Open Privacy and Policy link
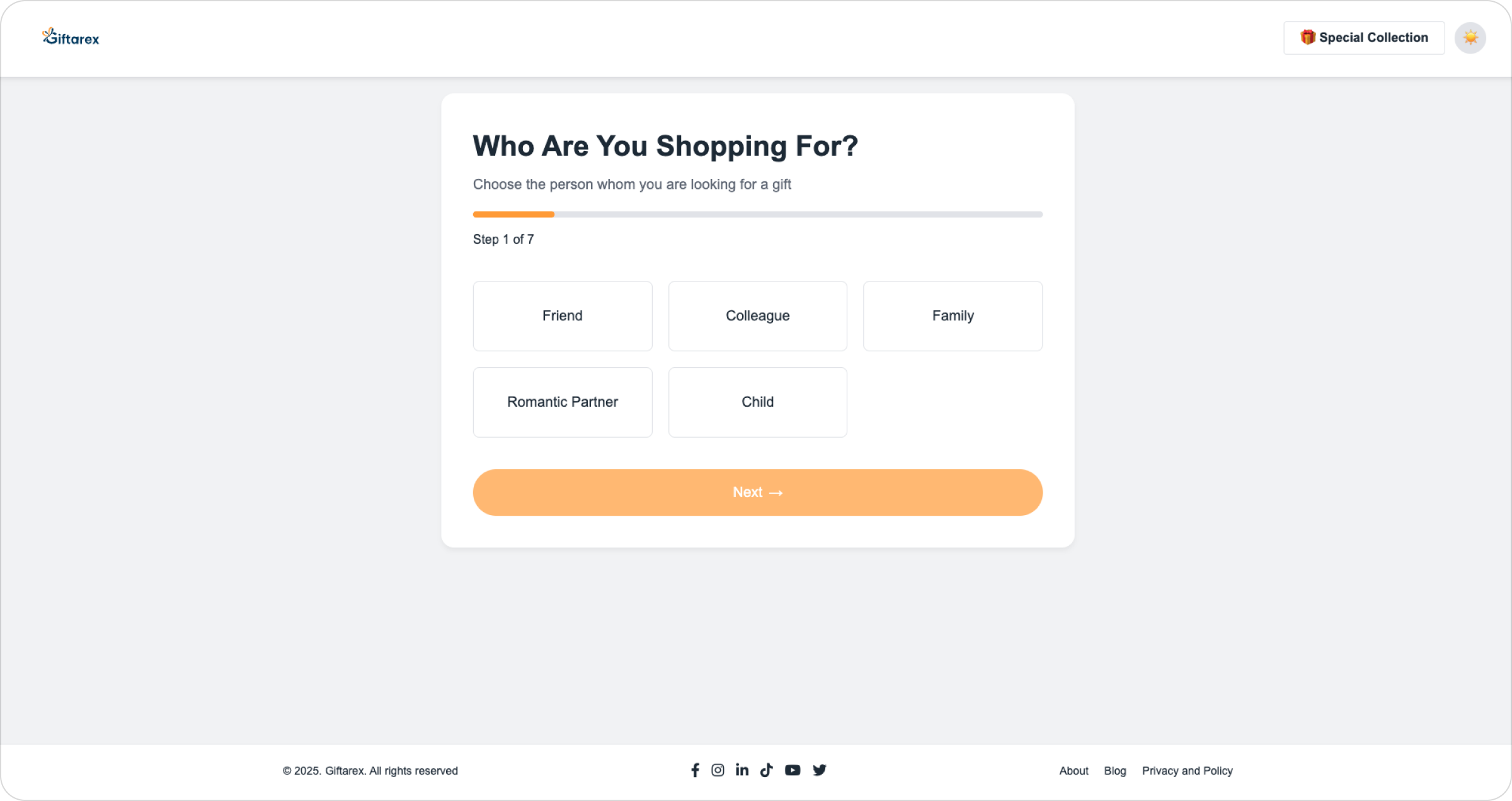The image size is (1512, 801). click(x=1187, y=771)
